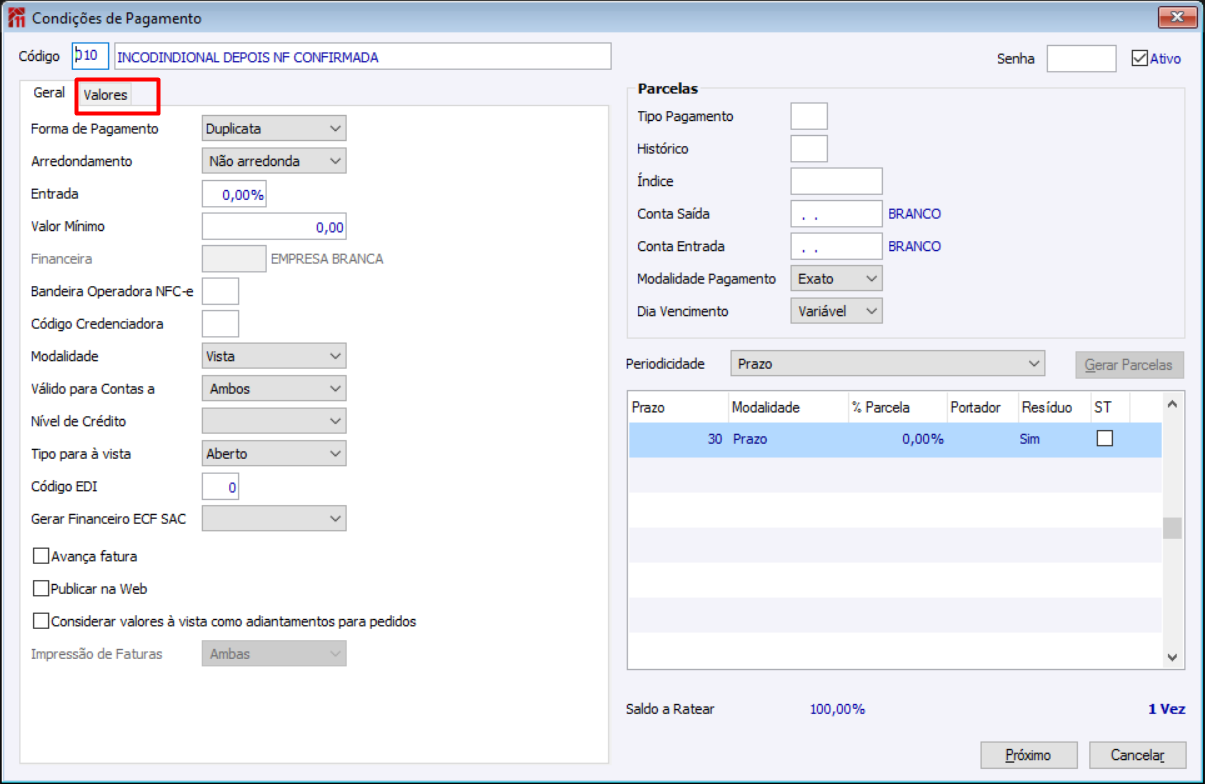The image size is (1205, 784).
Task: Click the Impressão de Faturas dropdown
Action: point(274,654)
